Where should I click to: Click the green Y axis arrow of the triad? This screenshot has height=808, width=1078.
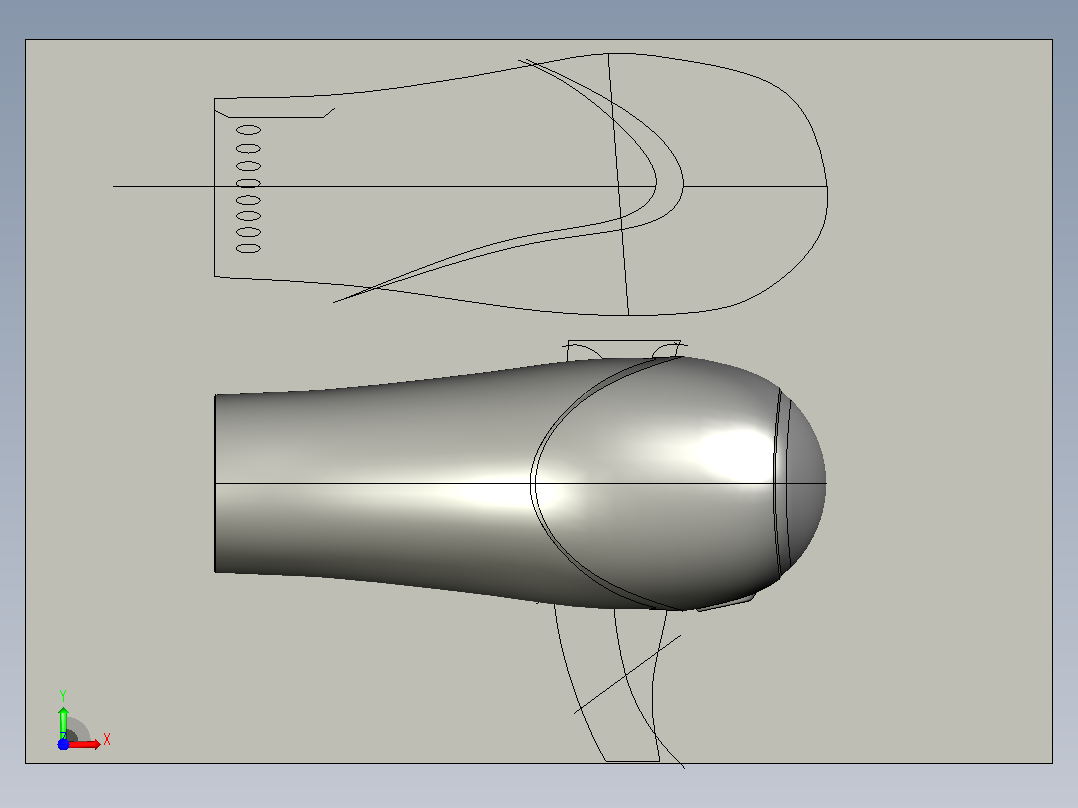coord(63,723)
